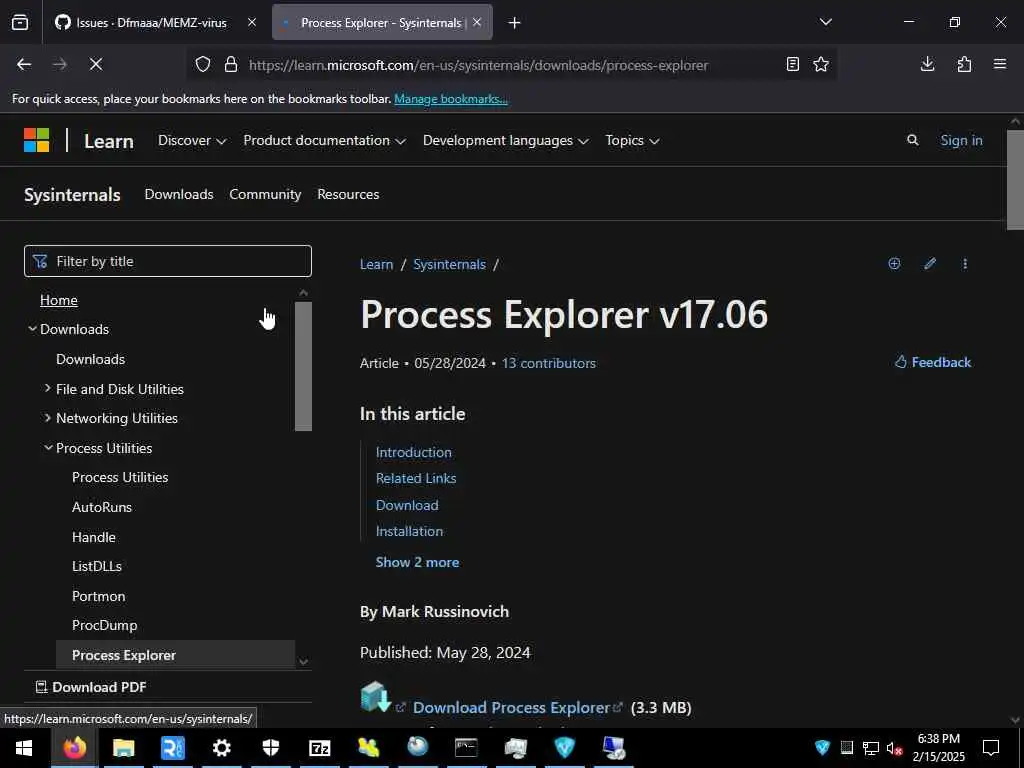Image resolution: width=1024 pixels, height=768 pixels.
Task: Click Download Process Explorer link
Action: (511, 708)
